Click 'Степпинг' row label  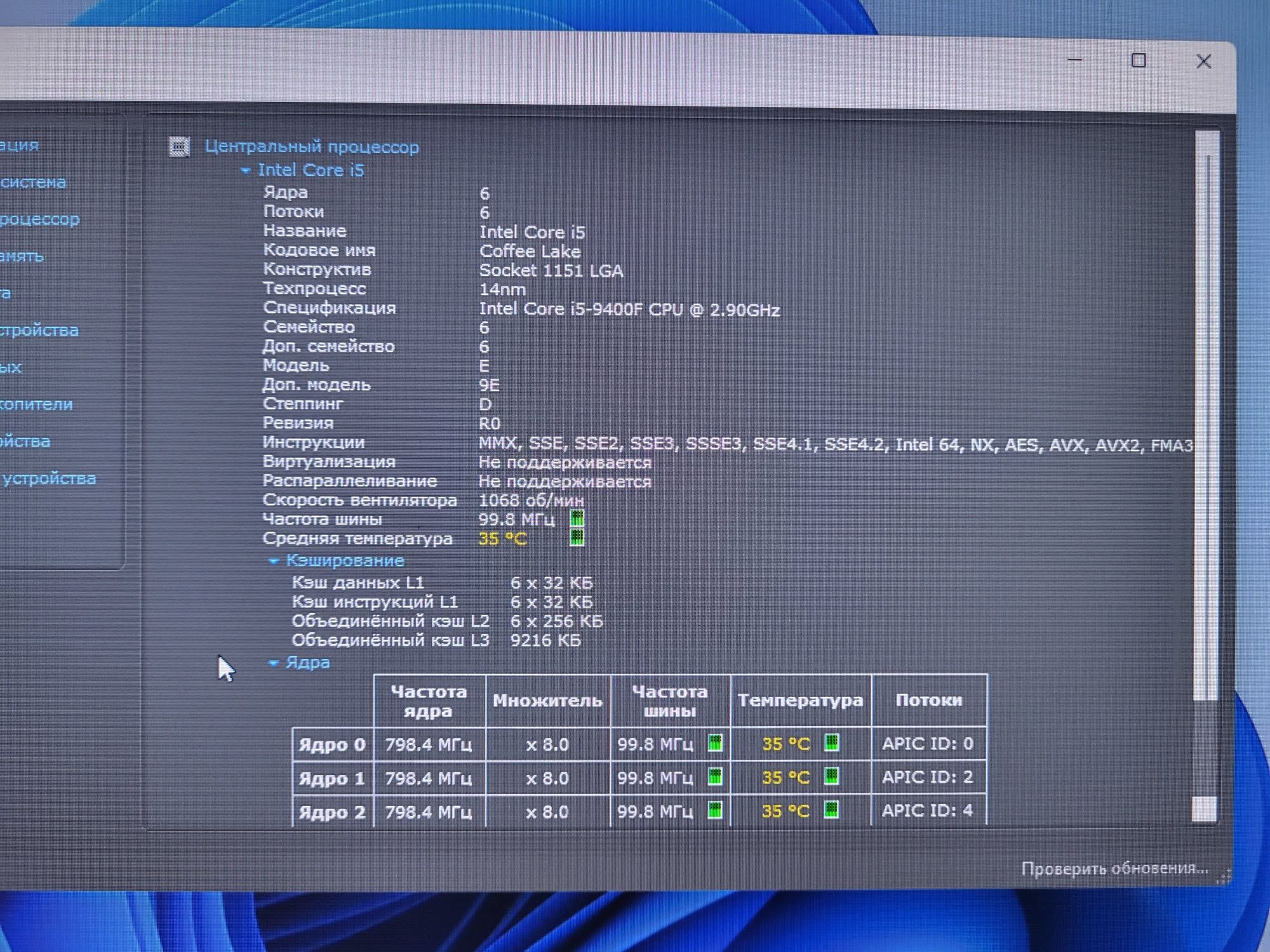tap(303, 404)
